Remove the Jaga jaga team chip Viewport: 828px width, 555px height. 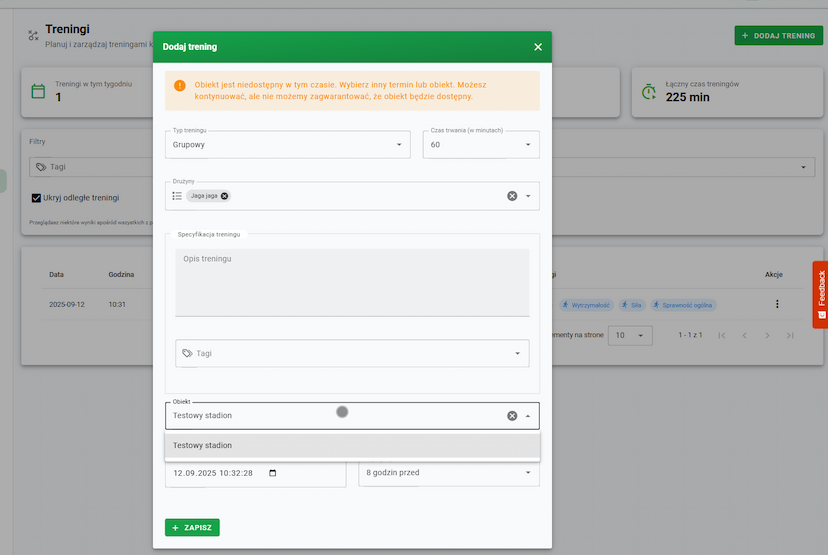click(x=225, y=196)
